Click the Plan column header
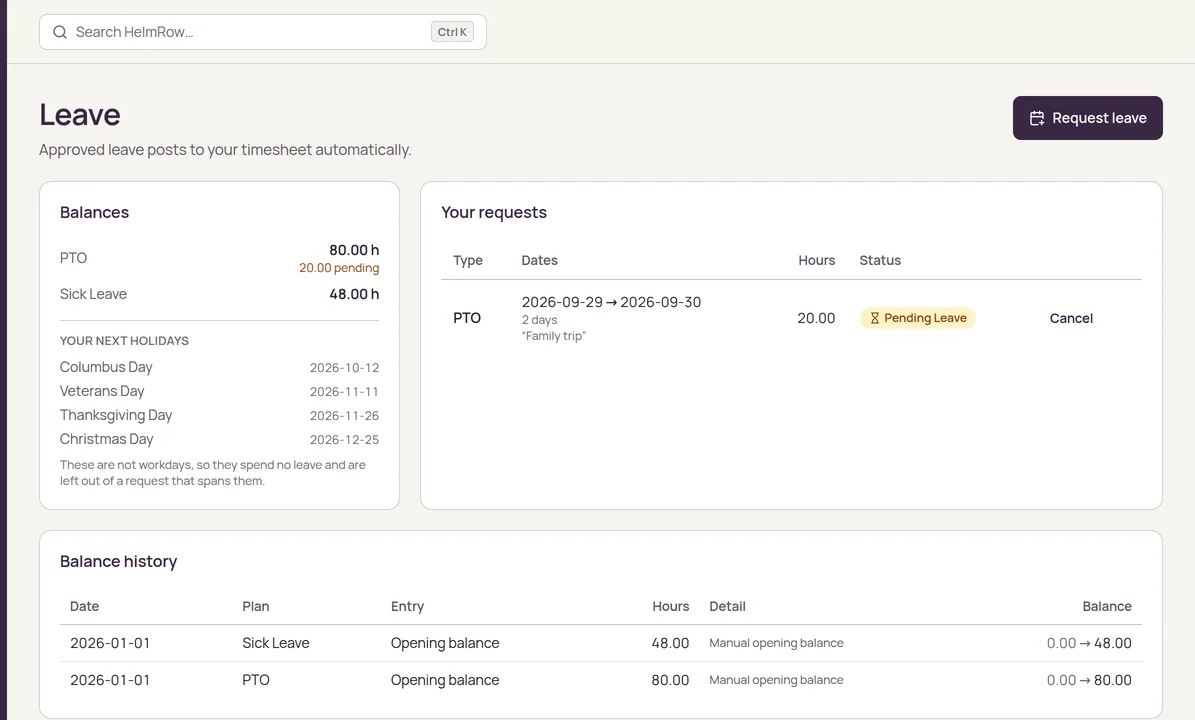Image resolution: width=1195 pixels, height=720 pixels. (x=256, y=606)
